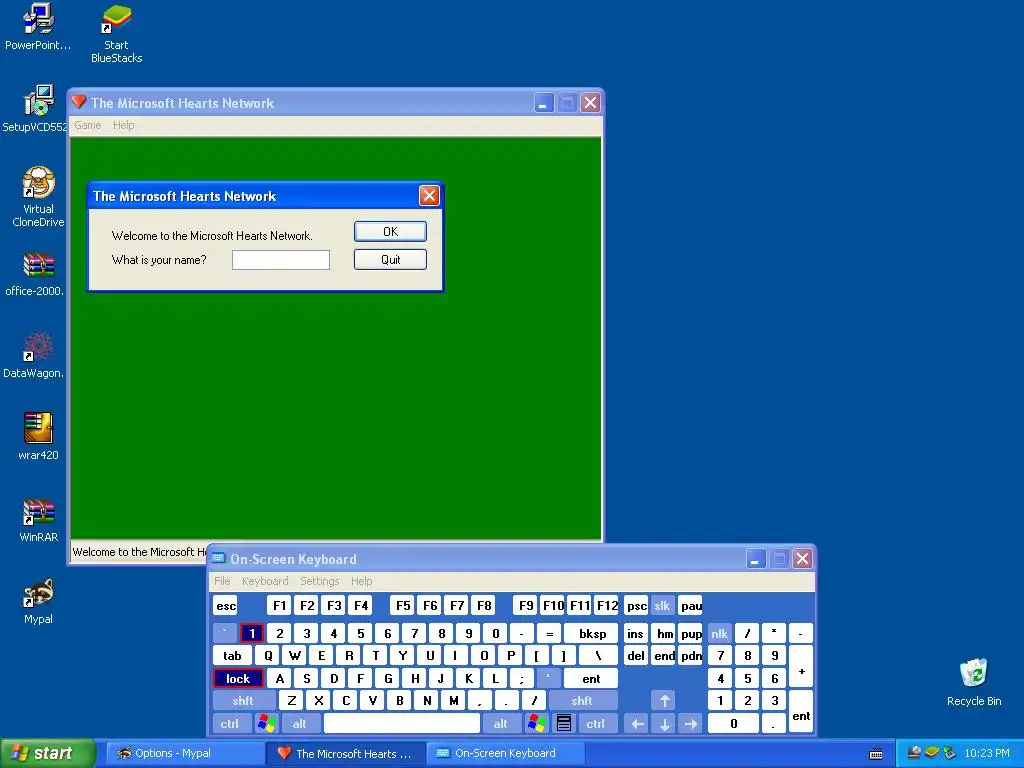The width and height of the screenshot is (1024, 768).
Task: Click the keyboard icon in the taskbar
Action: (x=876, y=754)
